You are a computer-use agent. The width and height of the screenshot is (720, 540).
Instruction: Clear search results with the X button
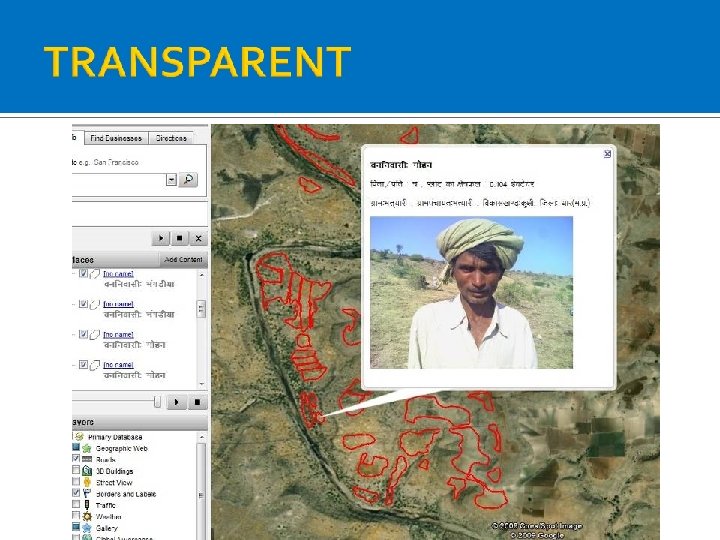[198, 238]
